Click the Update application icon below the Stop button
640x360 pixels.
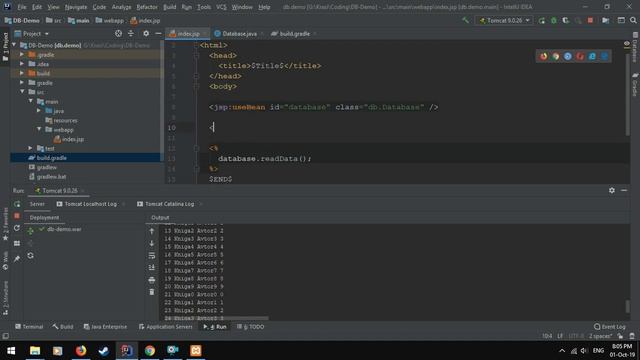pos(17,228)
